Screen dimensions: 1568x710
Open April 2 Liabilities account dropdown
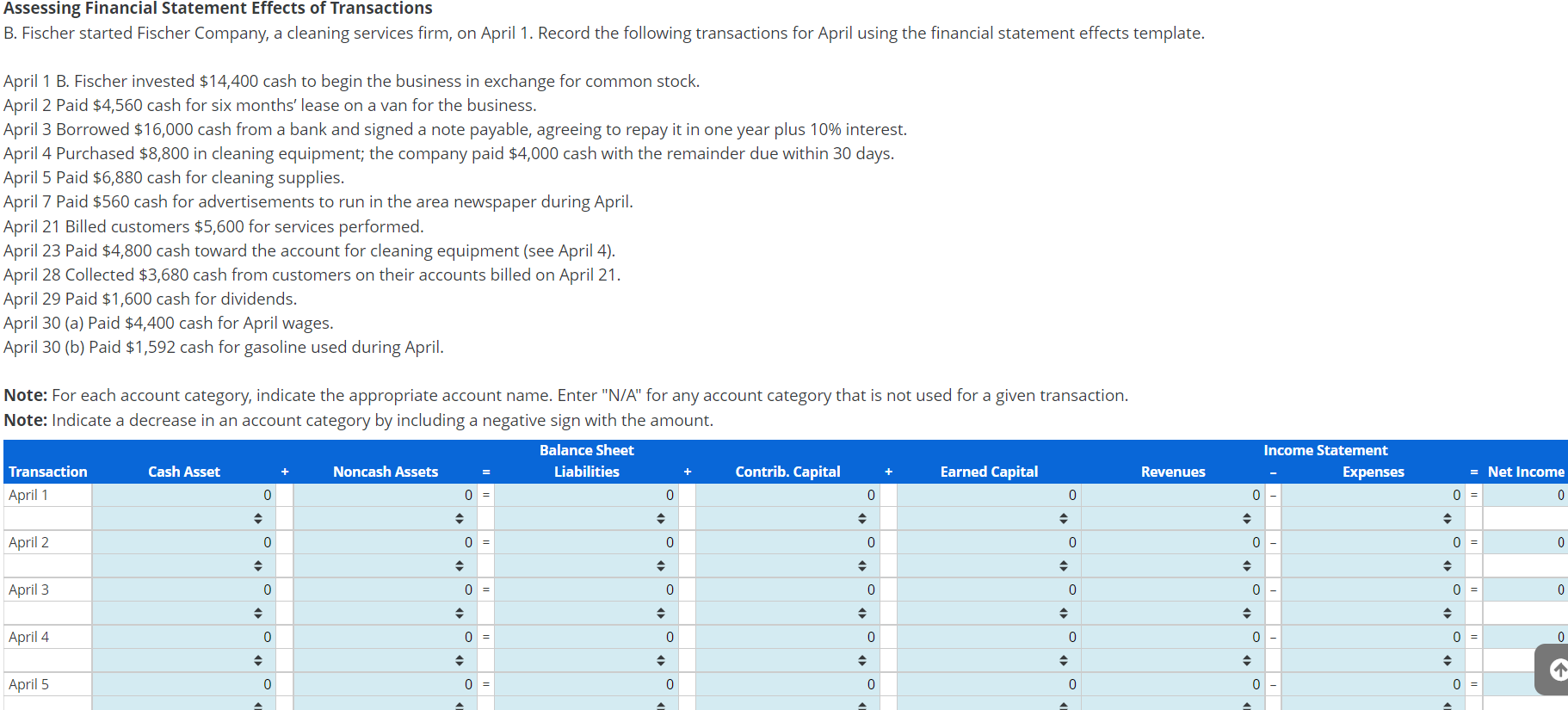click(586, 565)
